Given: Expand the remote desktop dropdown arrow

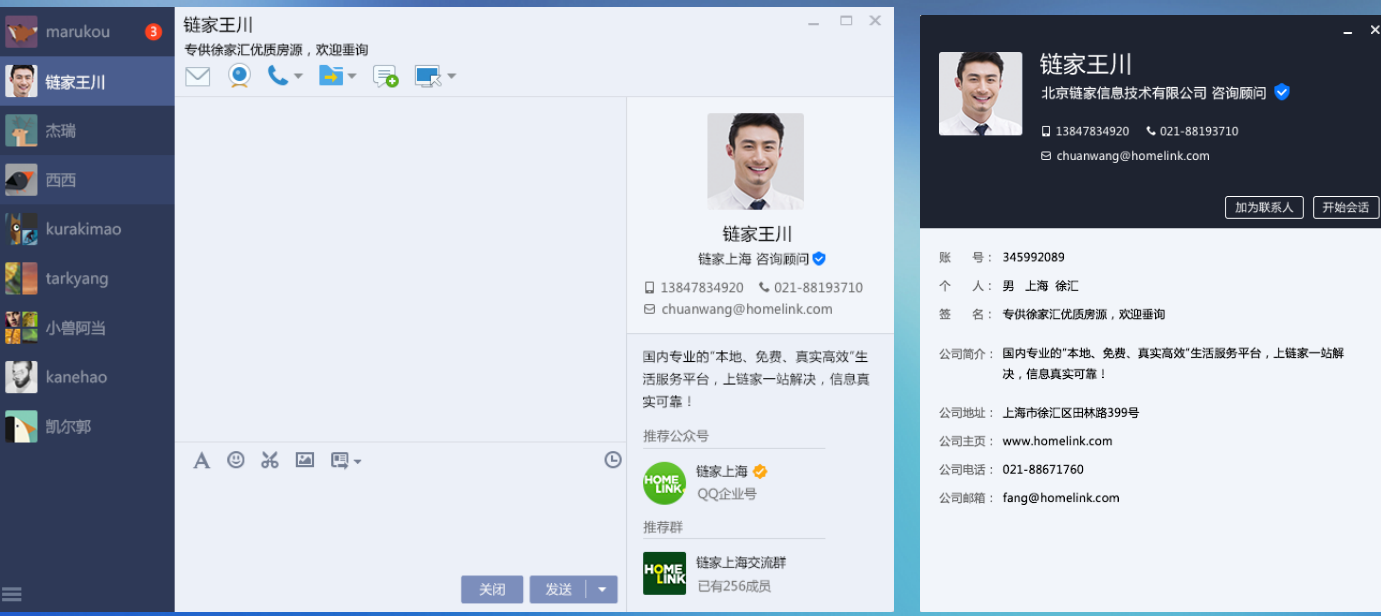Looking at the screenshot, I should [451, 76].
